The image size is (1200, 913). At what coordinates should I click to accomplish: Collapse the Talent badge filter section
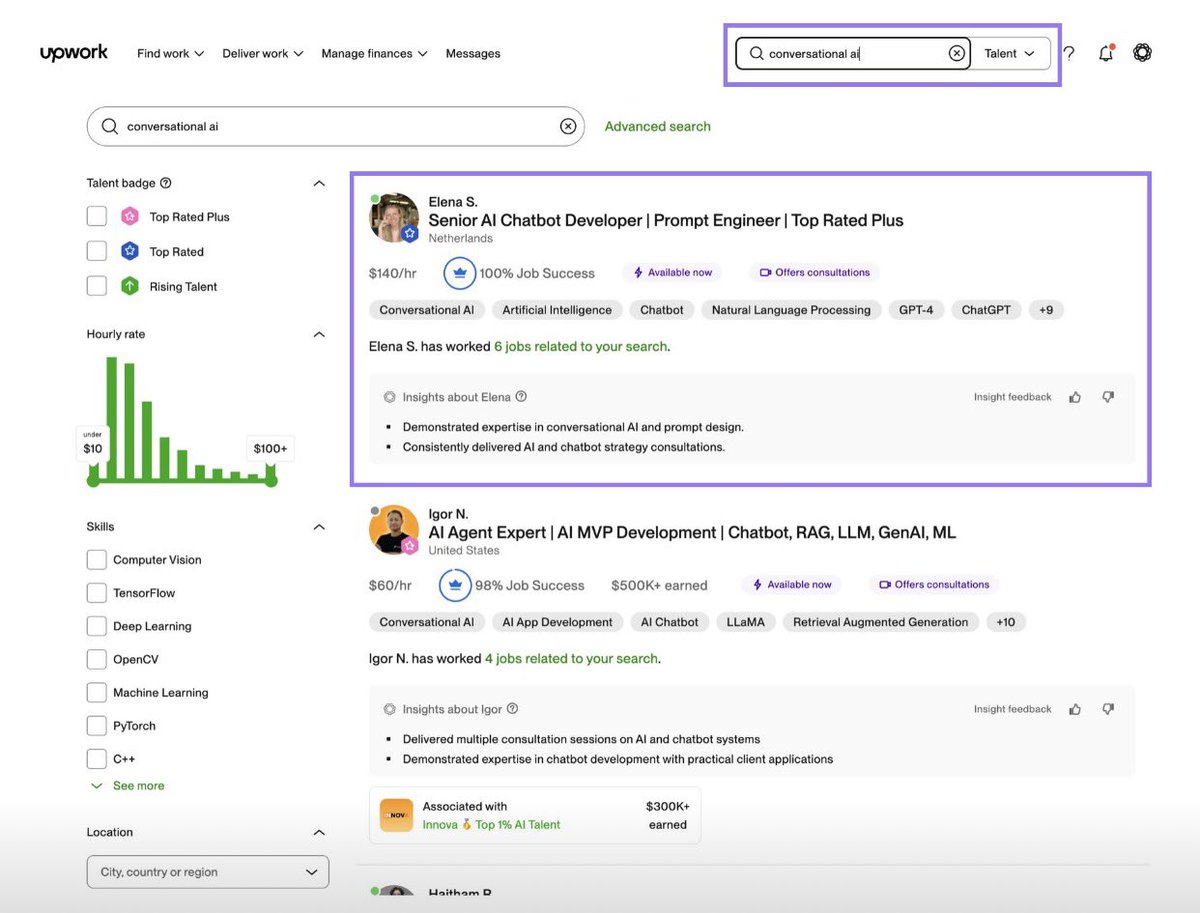point(319,183)
